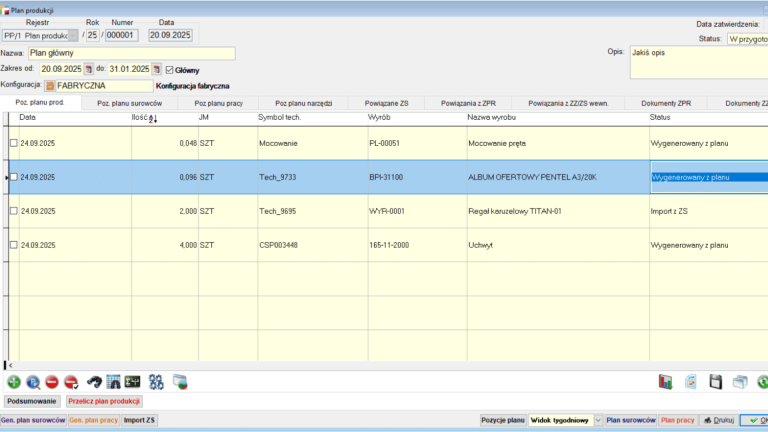Sort by the Ilość column header

coord(144,118)
